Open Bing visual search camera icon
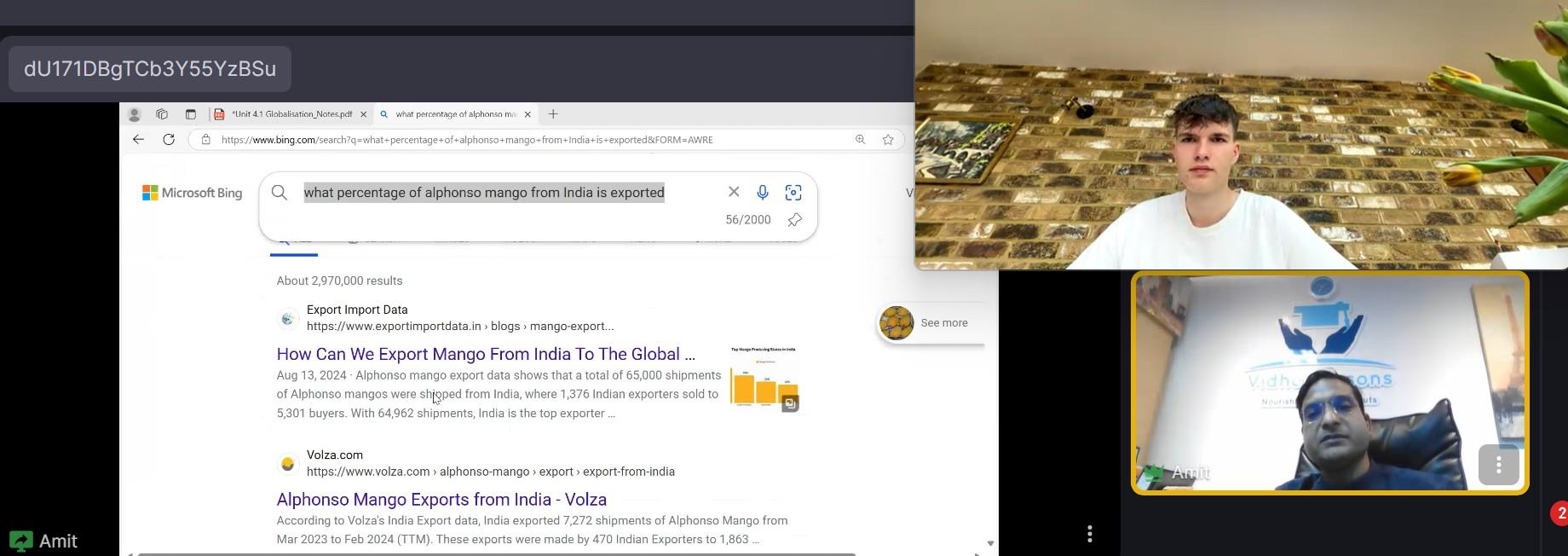This screenshot has height=556, width=1568. coord(793,193)
